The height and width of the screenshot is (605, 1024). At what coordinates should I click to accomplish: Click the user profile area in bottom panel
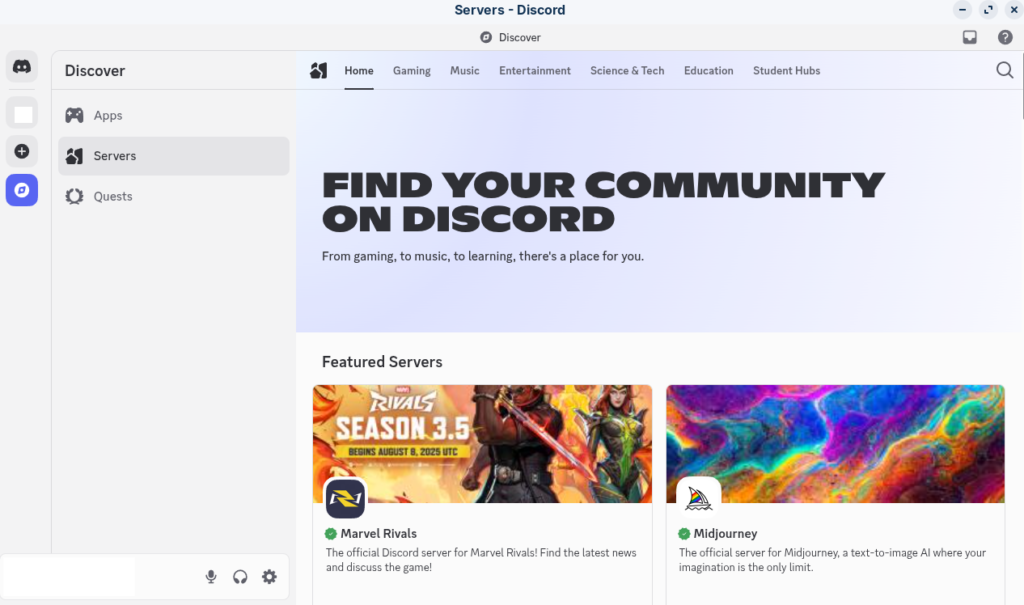69,577
